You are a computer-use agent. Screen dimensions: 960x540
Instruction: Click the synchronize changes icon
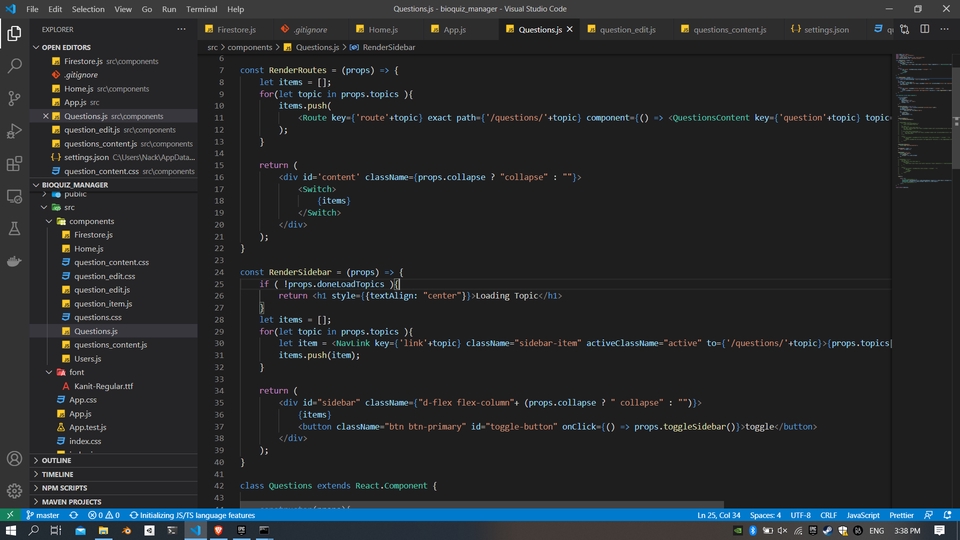pos(73,515)
